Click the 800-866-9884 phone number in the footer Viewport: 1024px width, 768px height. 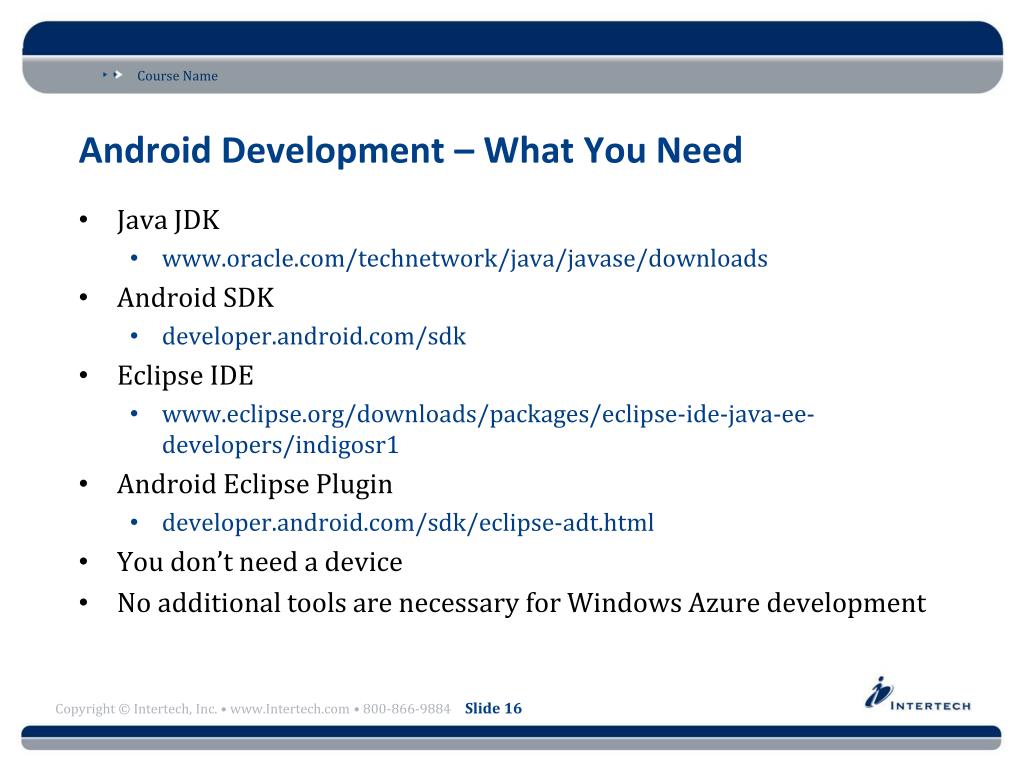(x=406, y=709)
